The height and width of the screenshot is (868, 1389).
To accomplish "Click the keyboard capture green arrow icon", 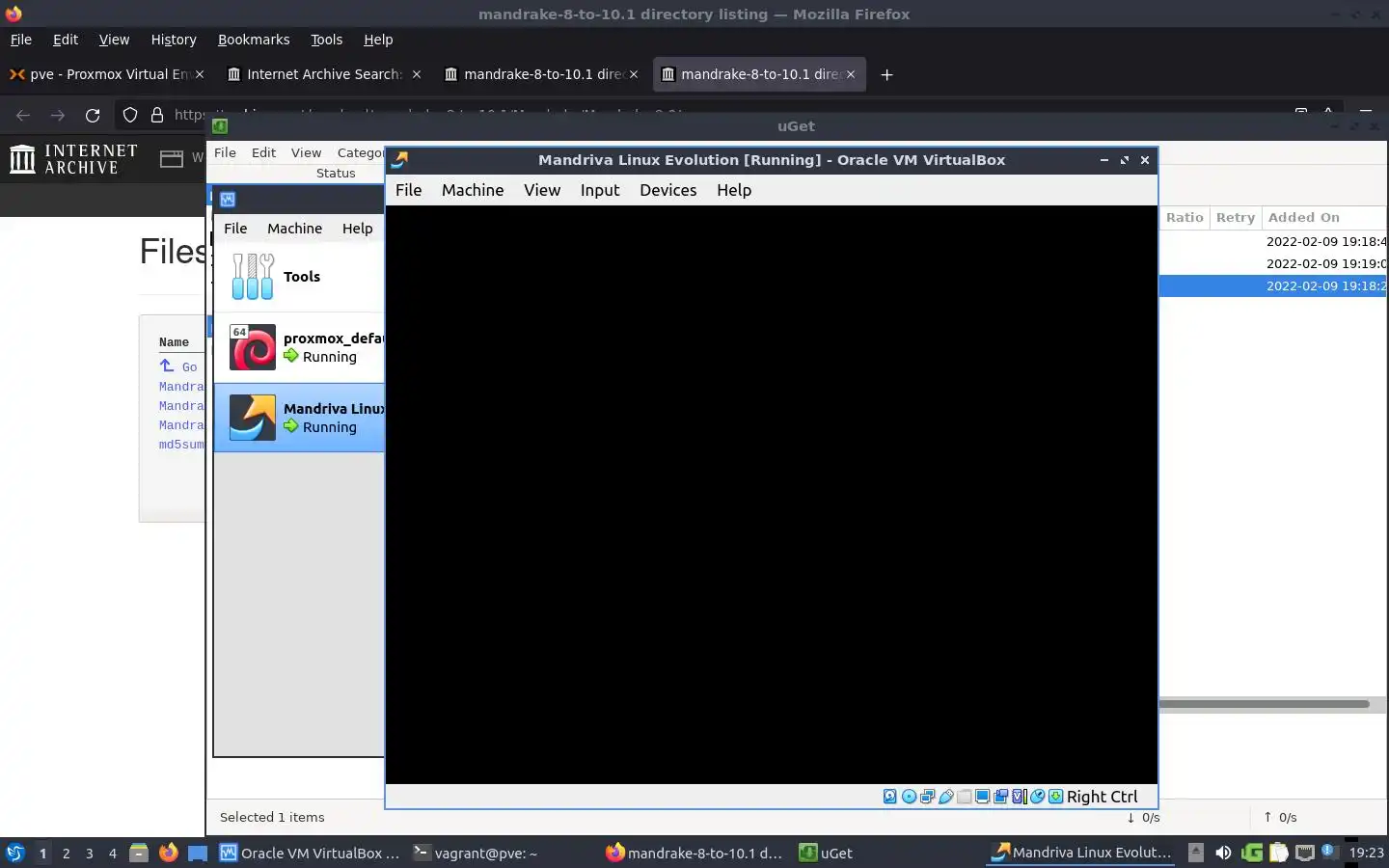I will tap(1056, 797).
